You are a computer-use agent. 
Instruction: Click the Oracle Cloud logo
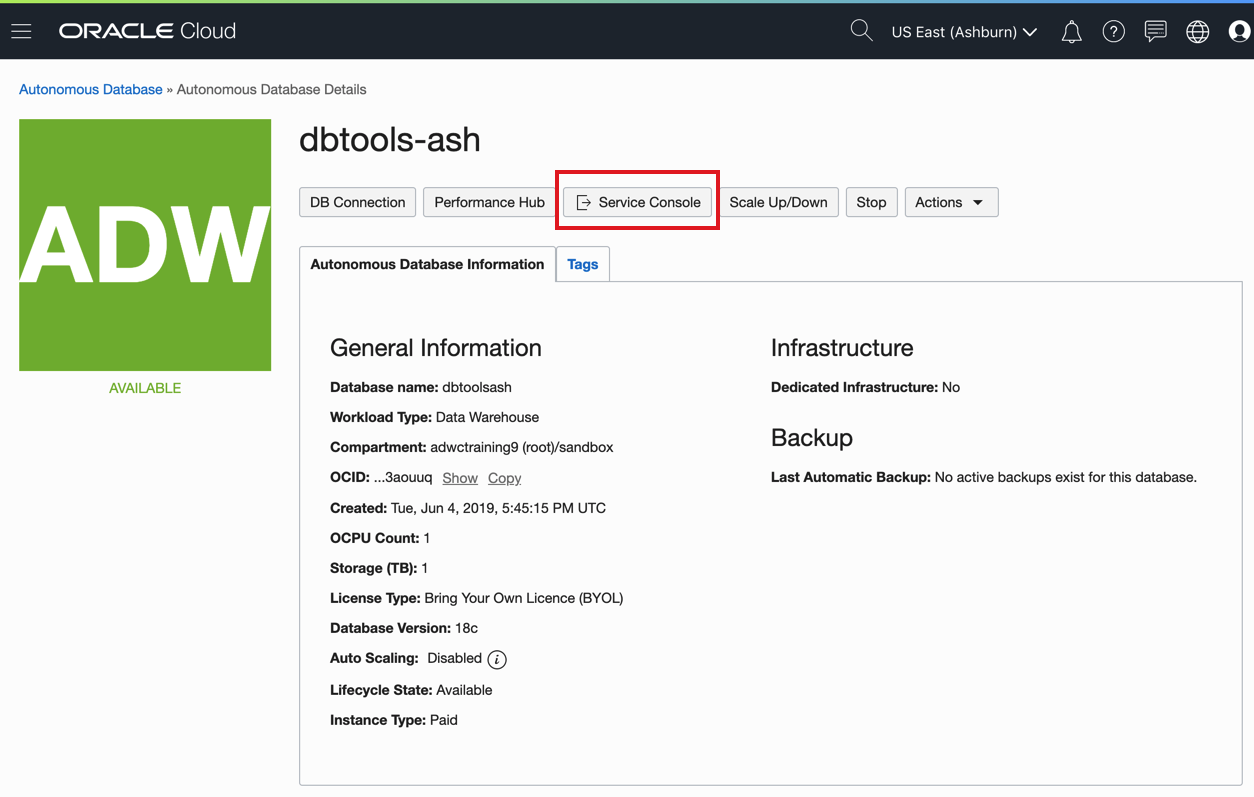pyautogui.click(x=147, y=31)
